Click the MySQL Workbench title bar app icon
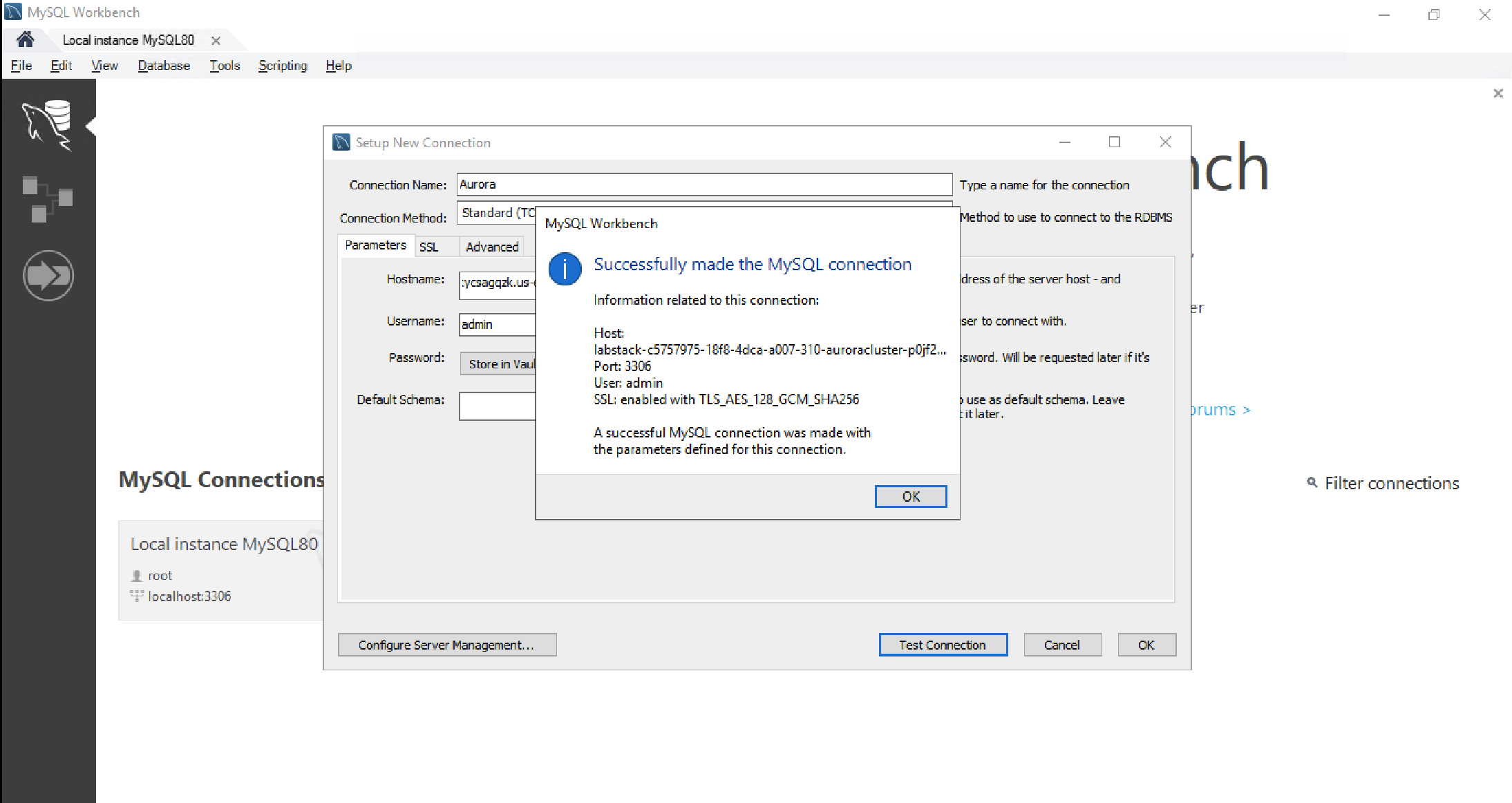The height and width of the screenshot is (803, 1512). pyautogui.click(x=13, y=12)
